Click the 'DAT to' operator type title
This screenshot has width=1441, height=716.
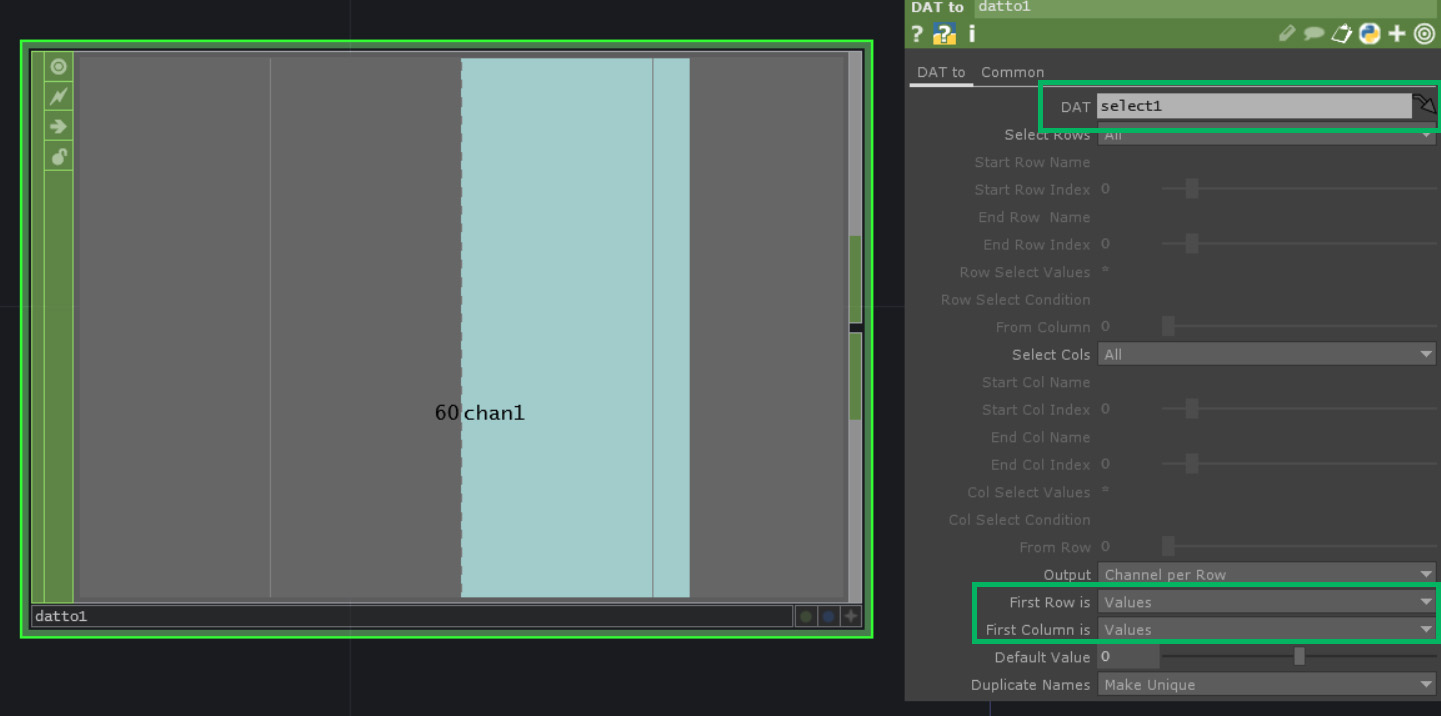click(x=937, y=7)
